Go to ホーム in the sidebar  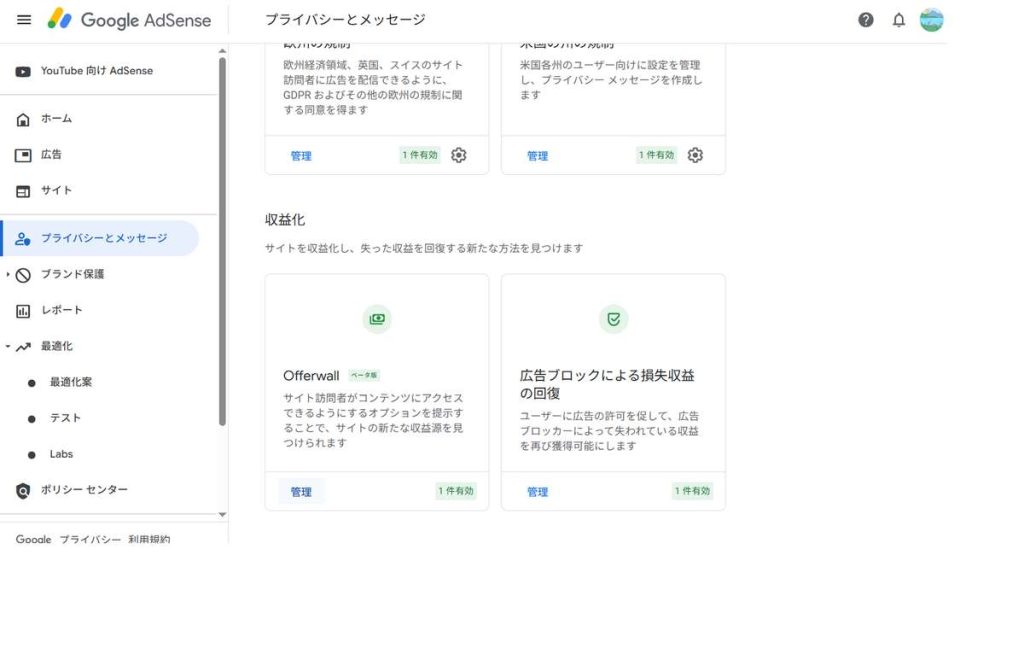coord(56,119)
